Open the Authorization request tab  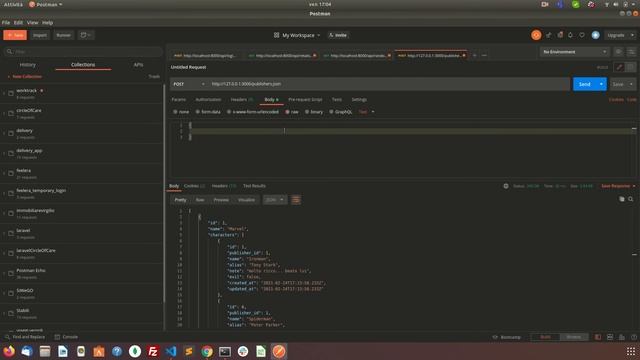point(208,100)
